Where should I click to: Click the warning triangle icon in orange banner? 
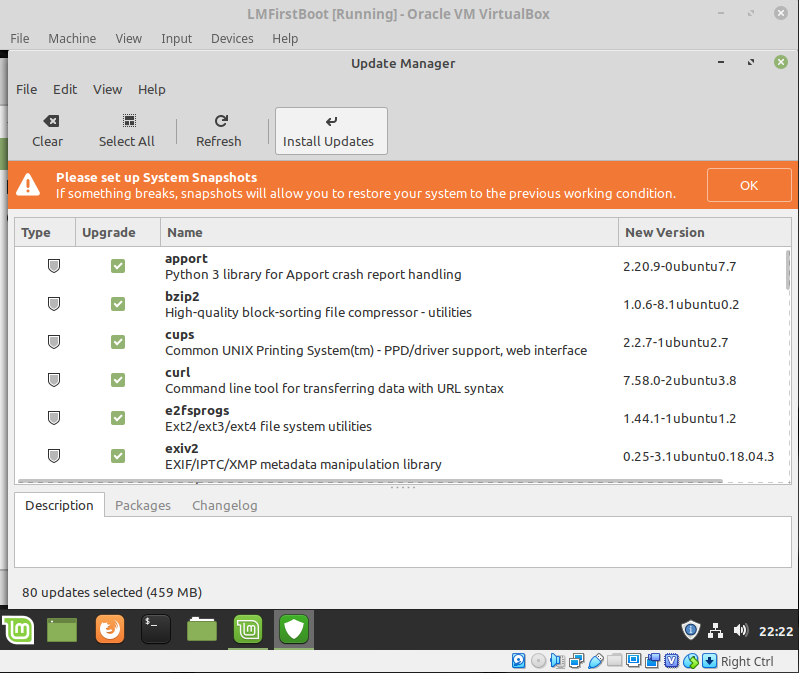[28, 184]
